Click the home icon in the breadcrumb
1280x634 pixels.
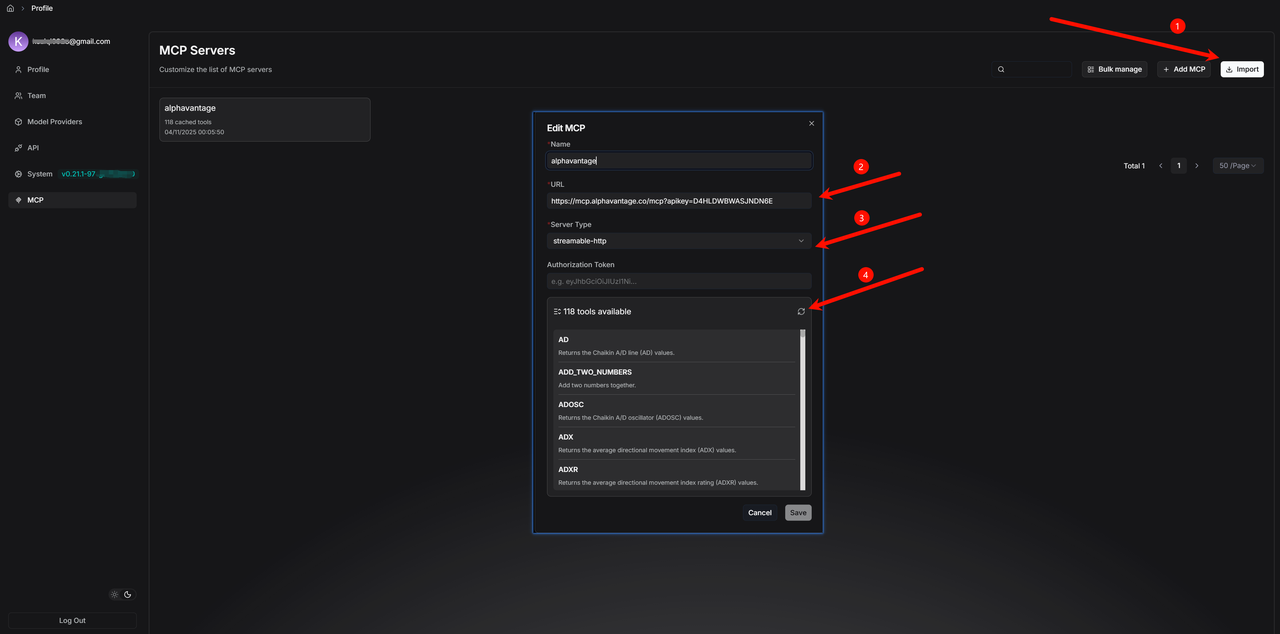point(10,8)
